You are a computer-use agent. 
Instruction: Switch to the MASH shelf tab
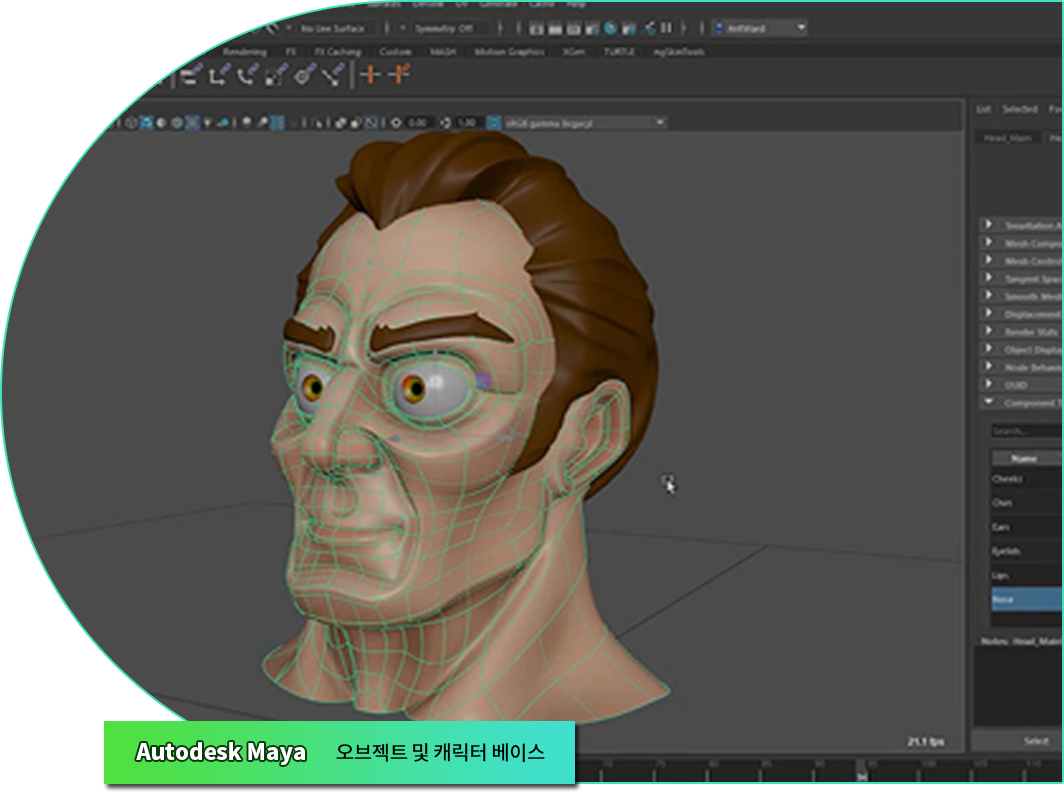tap(442, 52)
